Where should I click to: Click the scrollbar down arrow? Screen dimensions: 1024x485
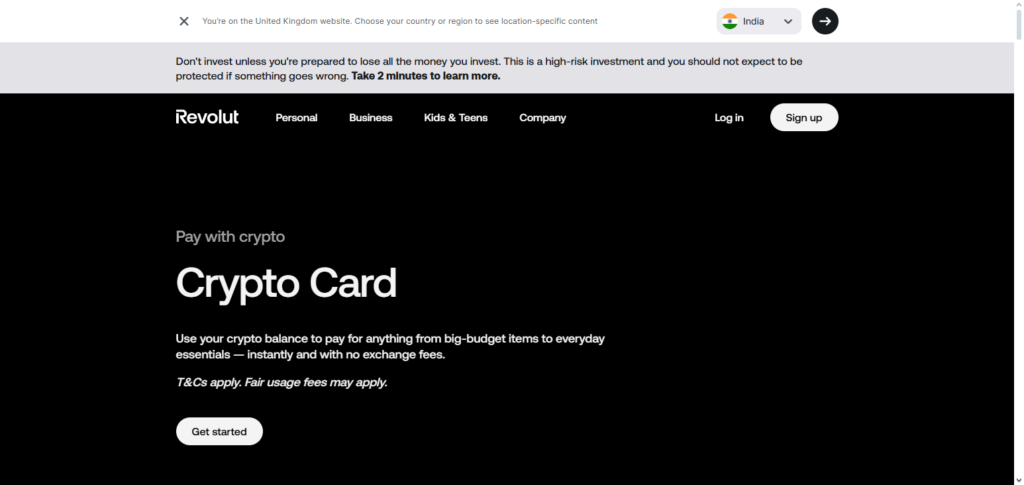(1017, 479)
